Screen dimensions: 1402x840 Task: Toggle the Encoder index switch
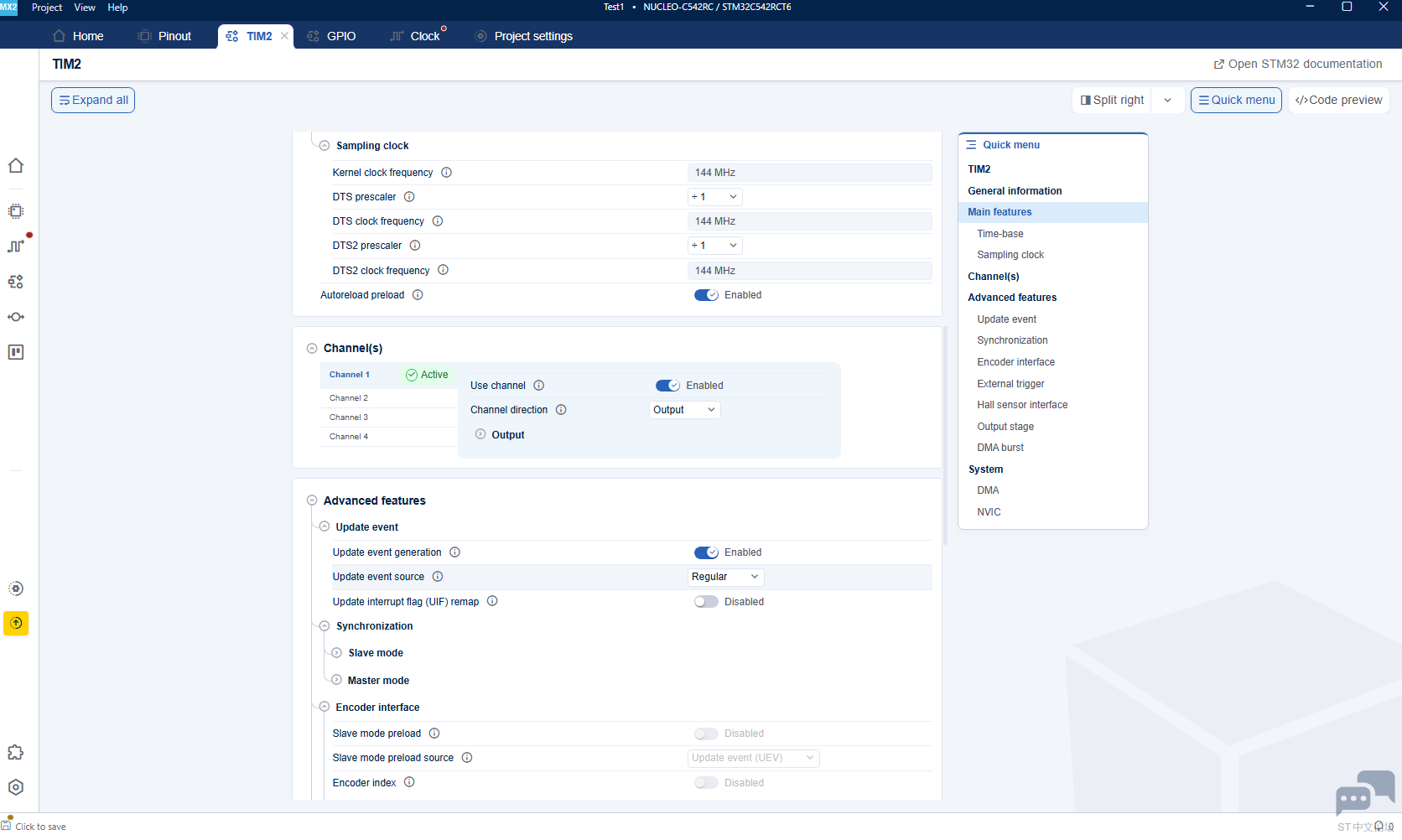pos(706,783)
